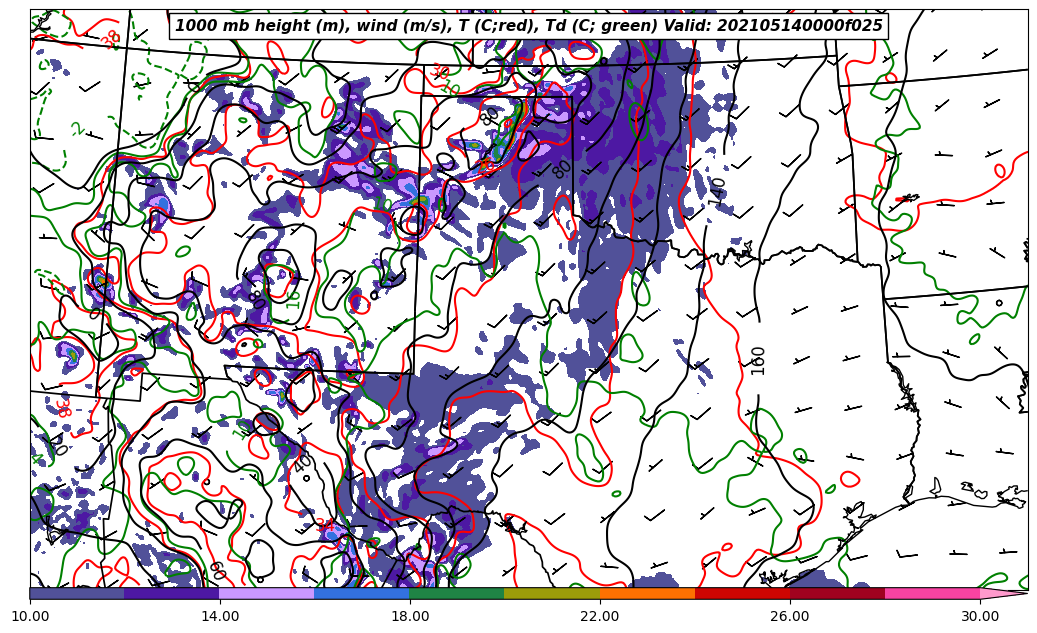The image size is (1037, 633).
Task: Select the bright red colorbar segment
Action: (742, 593)
